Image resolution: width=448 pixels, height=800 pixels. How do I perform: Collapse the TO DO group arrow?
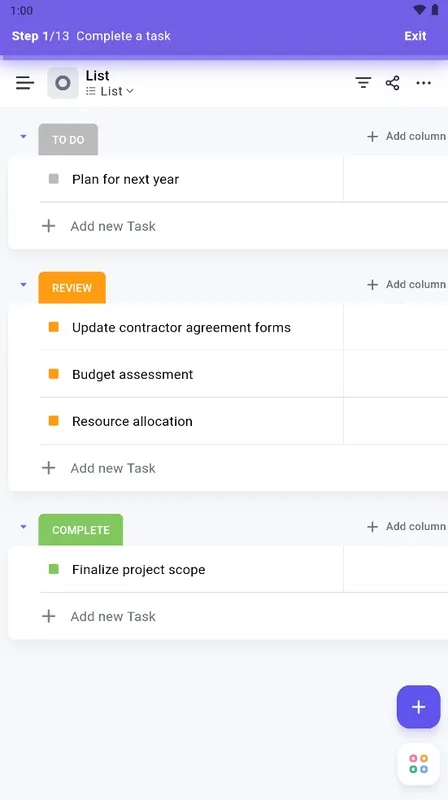(23, 137)
